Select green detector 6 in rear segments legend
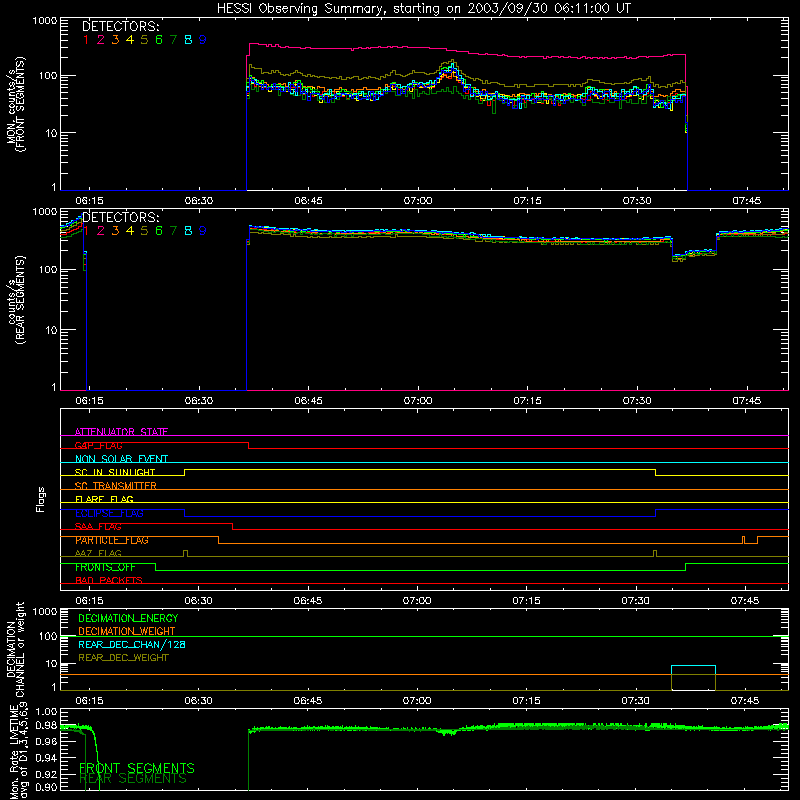800x800 pixels. pos(159,231)
